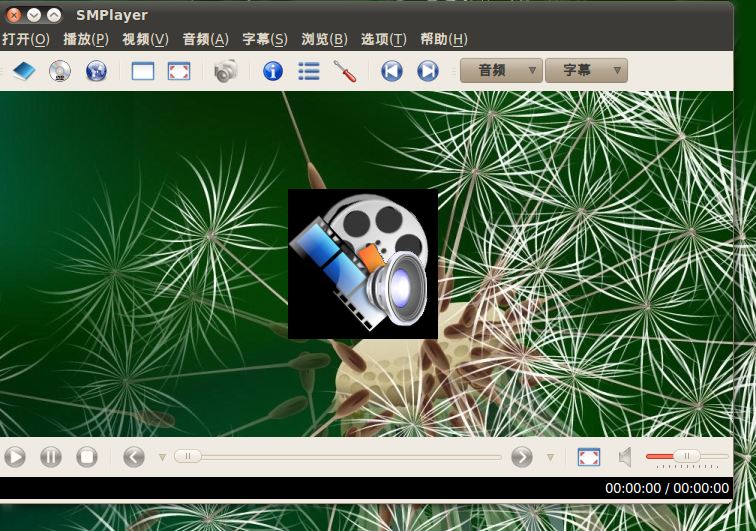Click the SMPlayer logo in the video area

click(x=363, y=264)
